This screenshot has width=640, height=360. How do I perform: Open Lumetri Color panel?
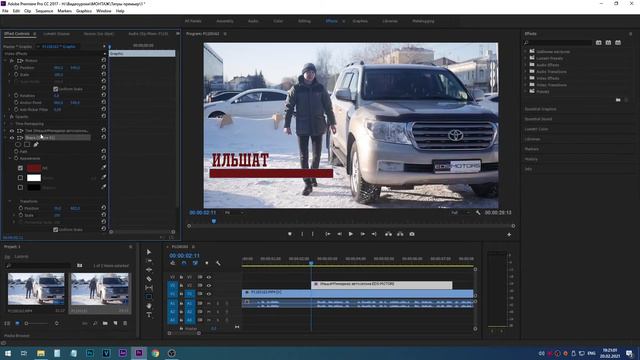tap(536, 129)
